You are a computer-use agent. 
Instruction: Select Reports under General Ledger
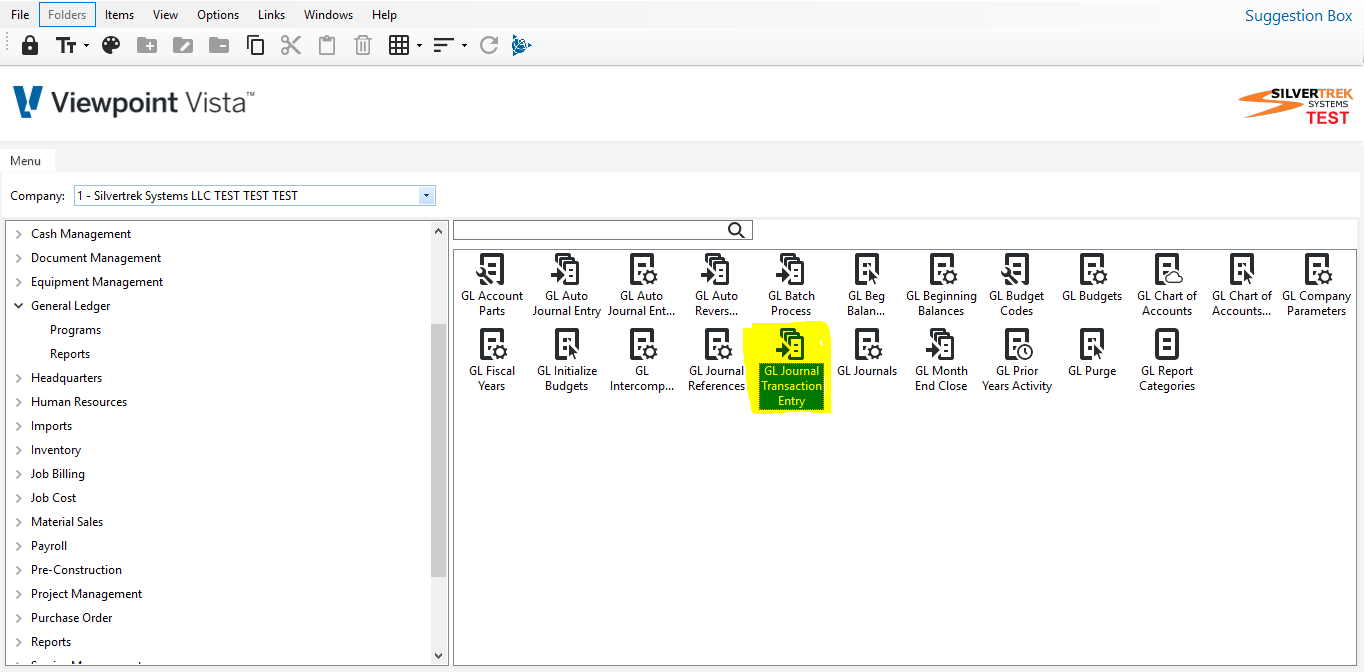point(70,354)
